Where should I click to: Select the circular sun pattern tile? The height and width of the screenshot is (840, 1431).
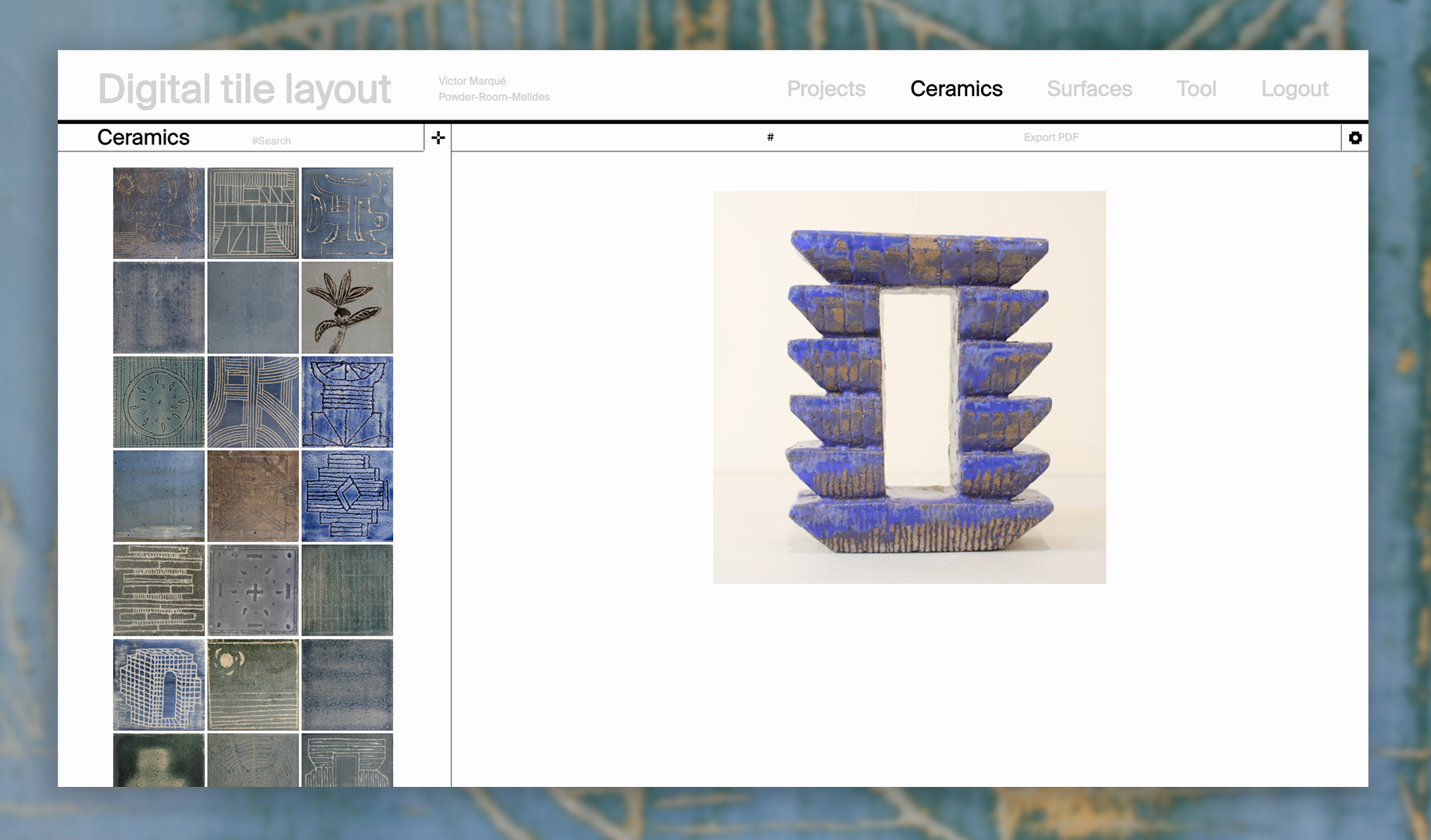point(159,402)
